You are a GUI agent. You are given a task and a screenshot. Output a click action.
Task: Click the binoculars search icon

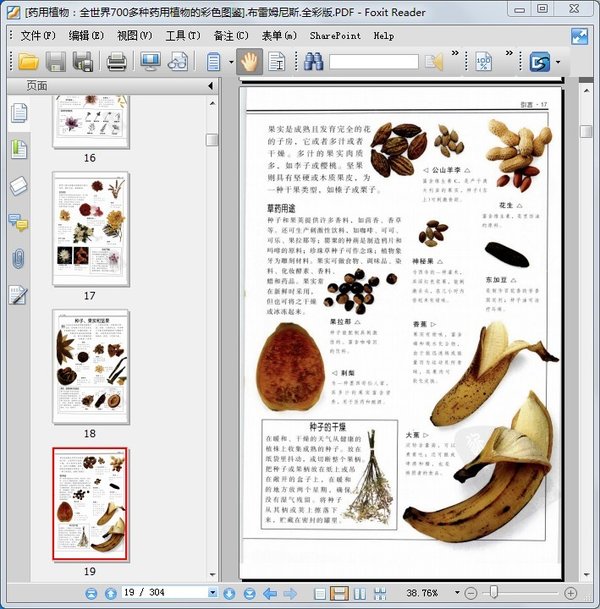click(314, 62)
